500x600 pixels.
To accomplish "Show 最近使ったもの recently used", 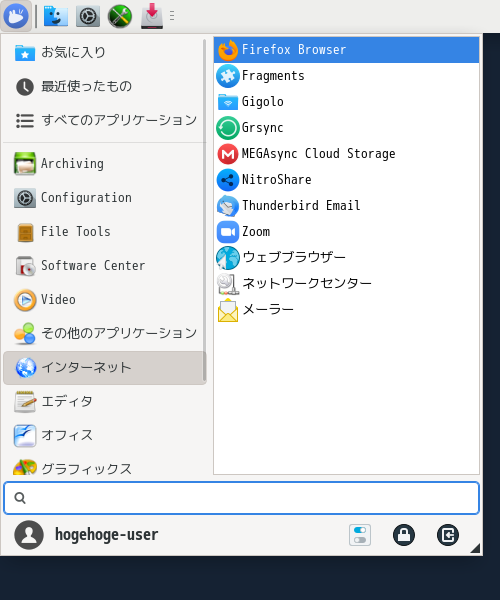I will pyautogui.click(x=103, y=86).
